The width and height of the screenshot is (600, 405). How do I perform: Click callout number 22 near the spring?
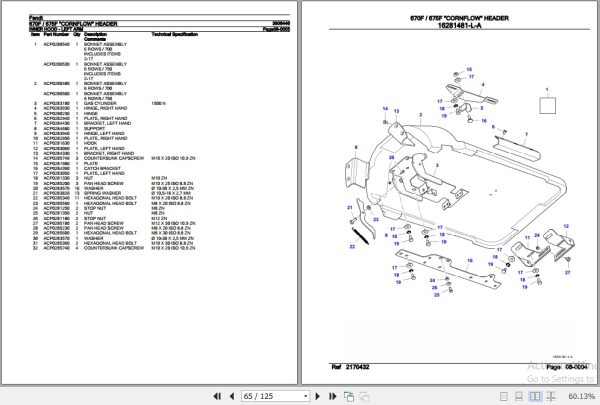click(352, 247)
